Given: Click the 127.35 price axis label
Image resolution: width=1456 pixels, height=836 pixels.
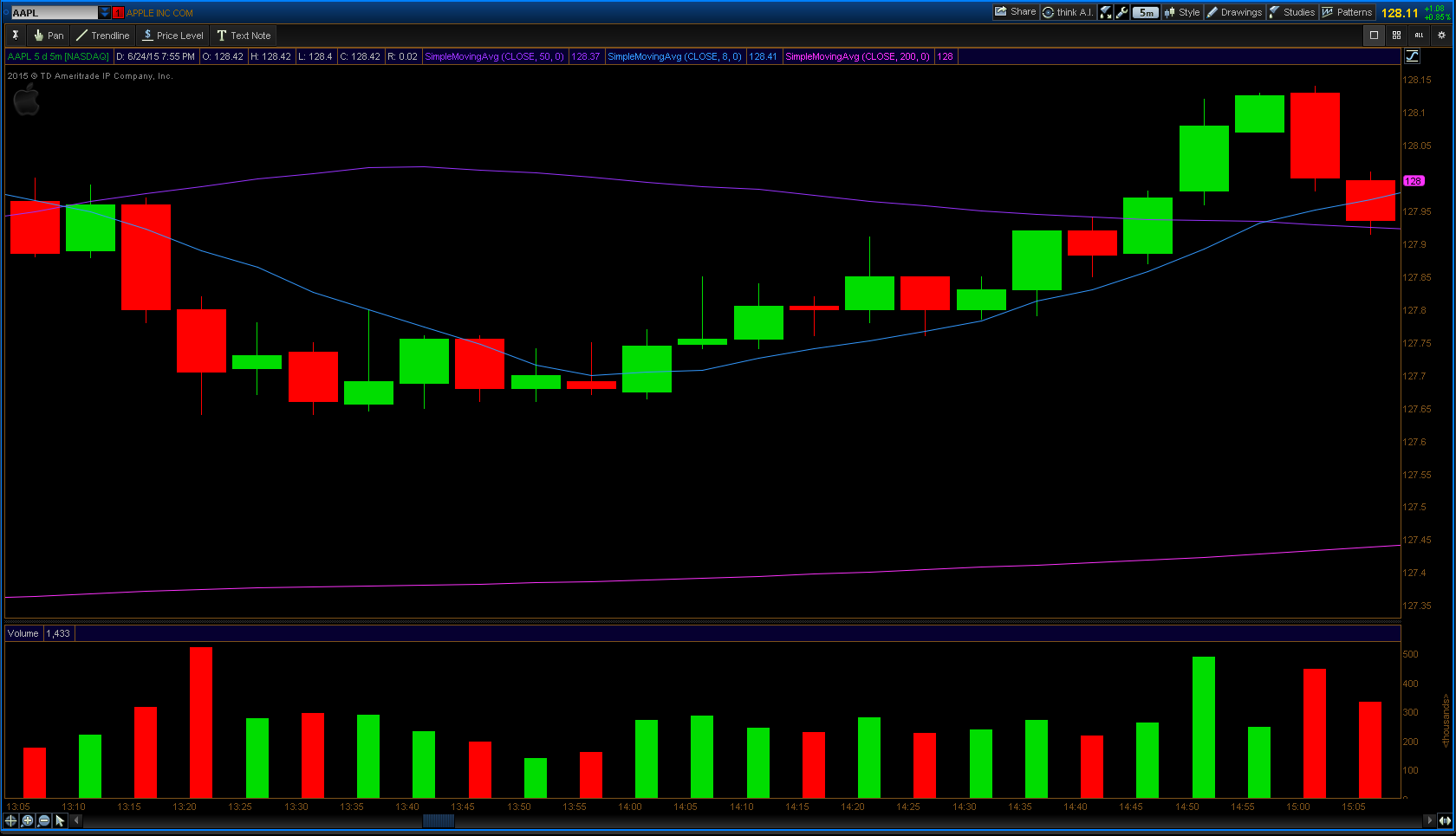Looking at the screenshot, I should click(x=1417, y=606).
